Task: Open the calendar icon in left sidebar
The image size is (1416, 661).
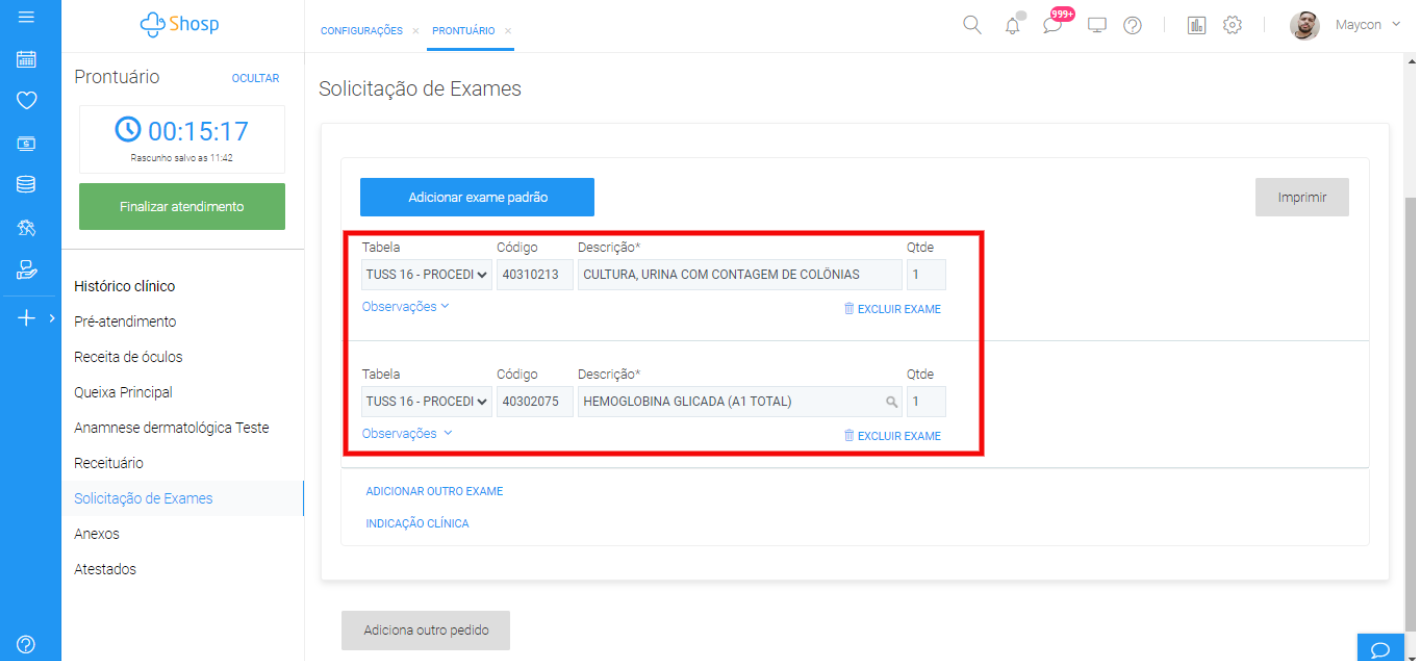Action: tap(27, 59)
